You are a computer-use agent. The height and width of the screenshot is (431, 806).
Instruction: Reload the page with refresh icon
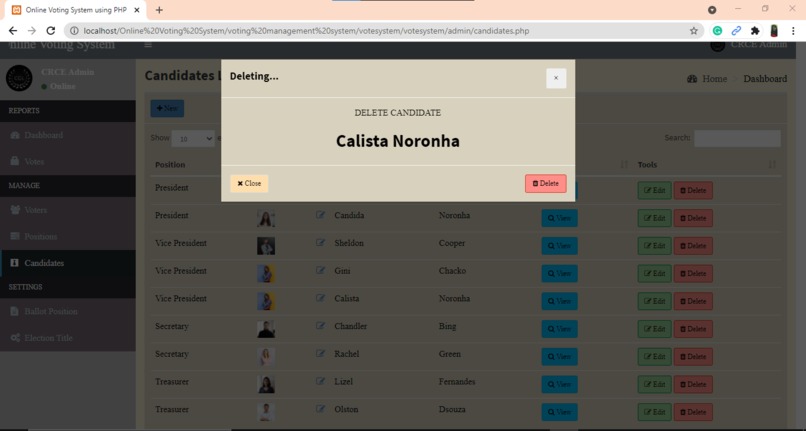click(x=50, y=31)
